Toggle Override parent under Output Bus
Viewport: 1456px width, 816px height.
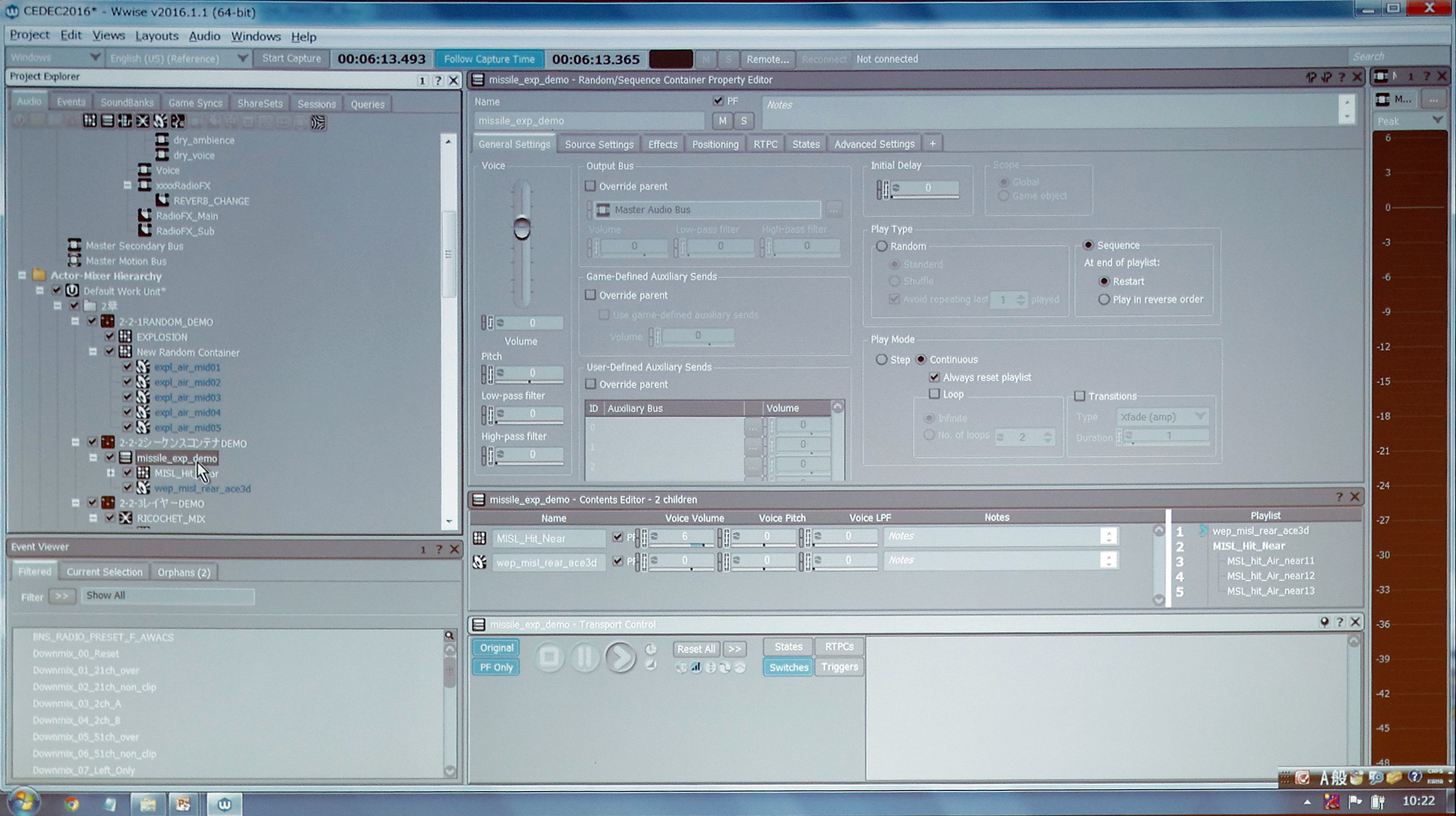[590, 186]
